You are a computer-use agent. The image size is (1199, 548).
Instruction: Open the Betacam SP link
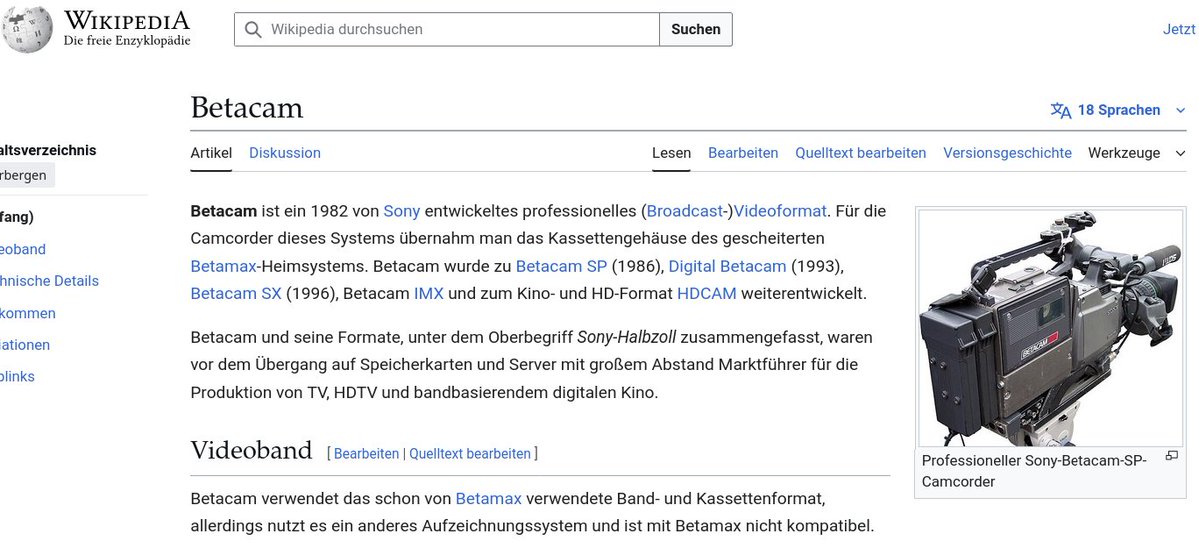click(561, 266)
